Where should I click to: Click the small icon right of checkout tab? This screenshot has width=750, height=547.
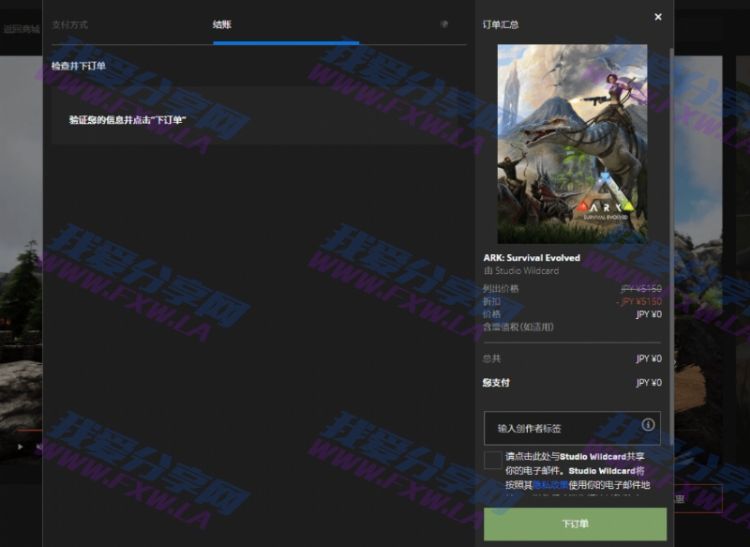coord(444,24)
